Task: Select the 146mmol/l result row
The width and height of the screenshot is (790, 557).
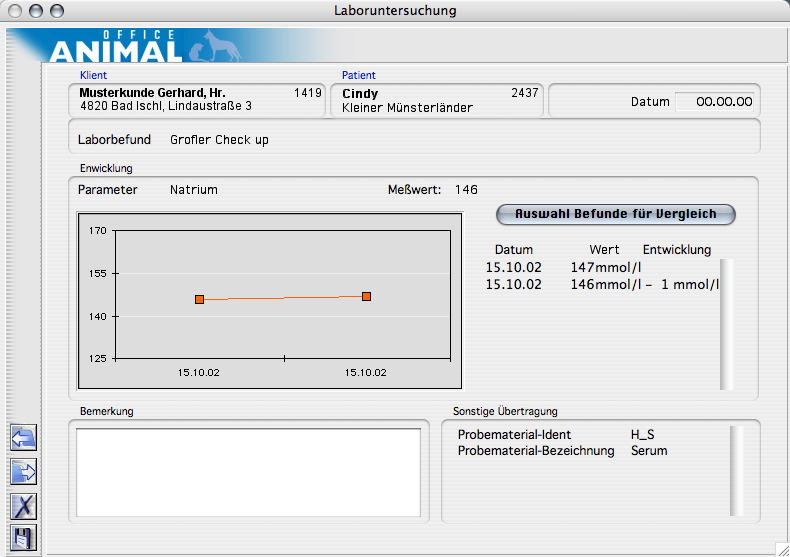Action: [x=600, y=284]
